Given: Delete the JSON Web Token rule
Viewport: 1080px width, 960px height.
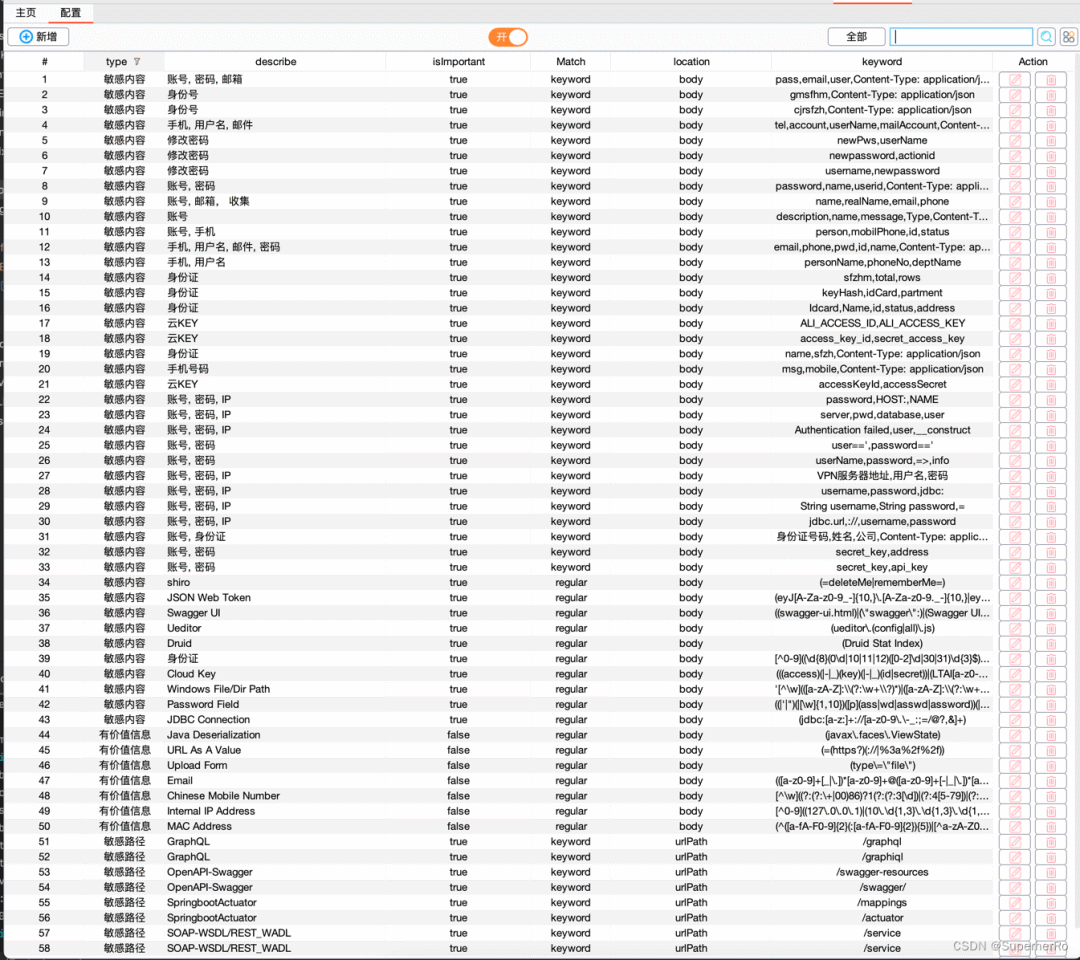Looking at the screenshot, I should [1051, 598].
